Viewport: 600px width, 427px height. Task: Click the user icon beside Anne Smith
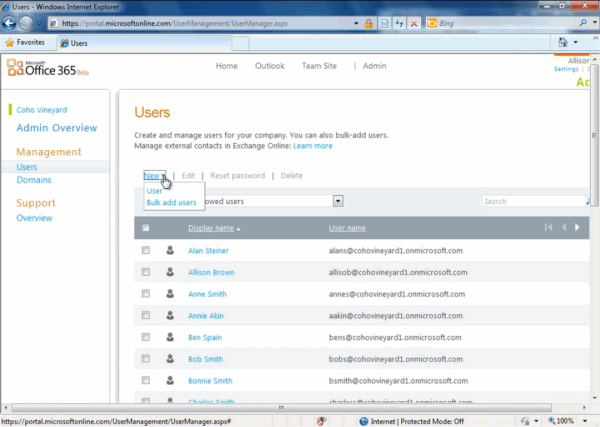coord(170,293)
